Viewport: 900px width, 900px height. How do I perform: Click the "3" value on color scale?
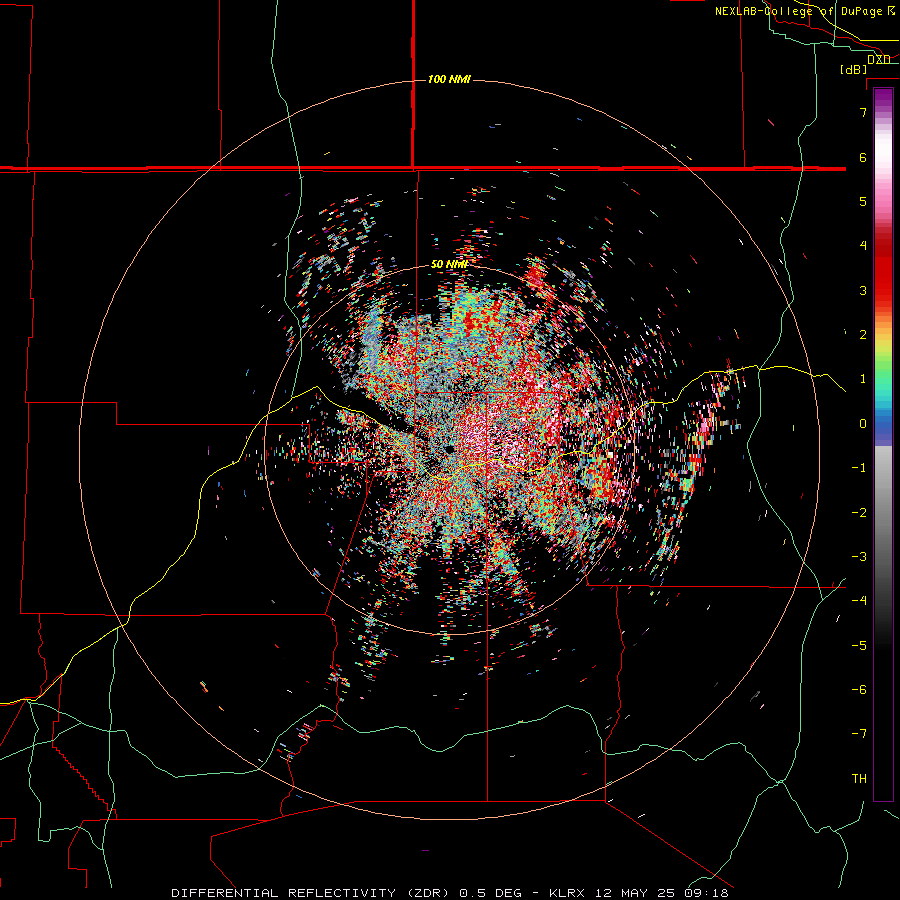click(863, 290)
